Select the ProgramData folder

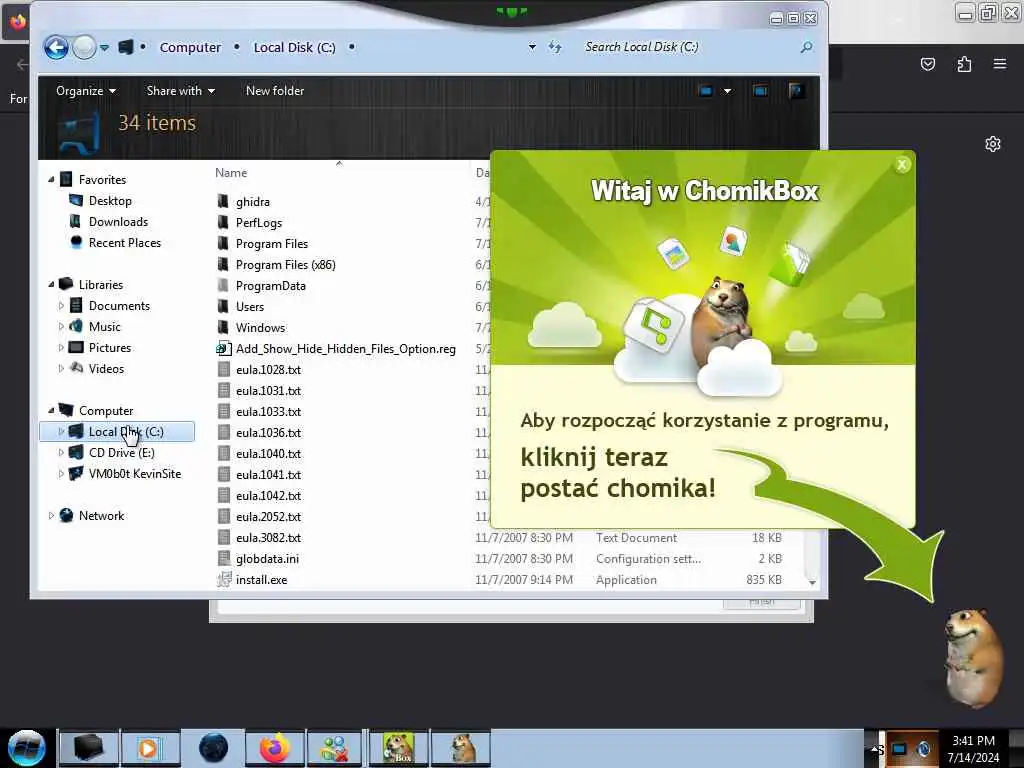270,285
